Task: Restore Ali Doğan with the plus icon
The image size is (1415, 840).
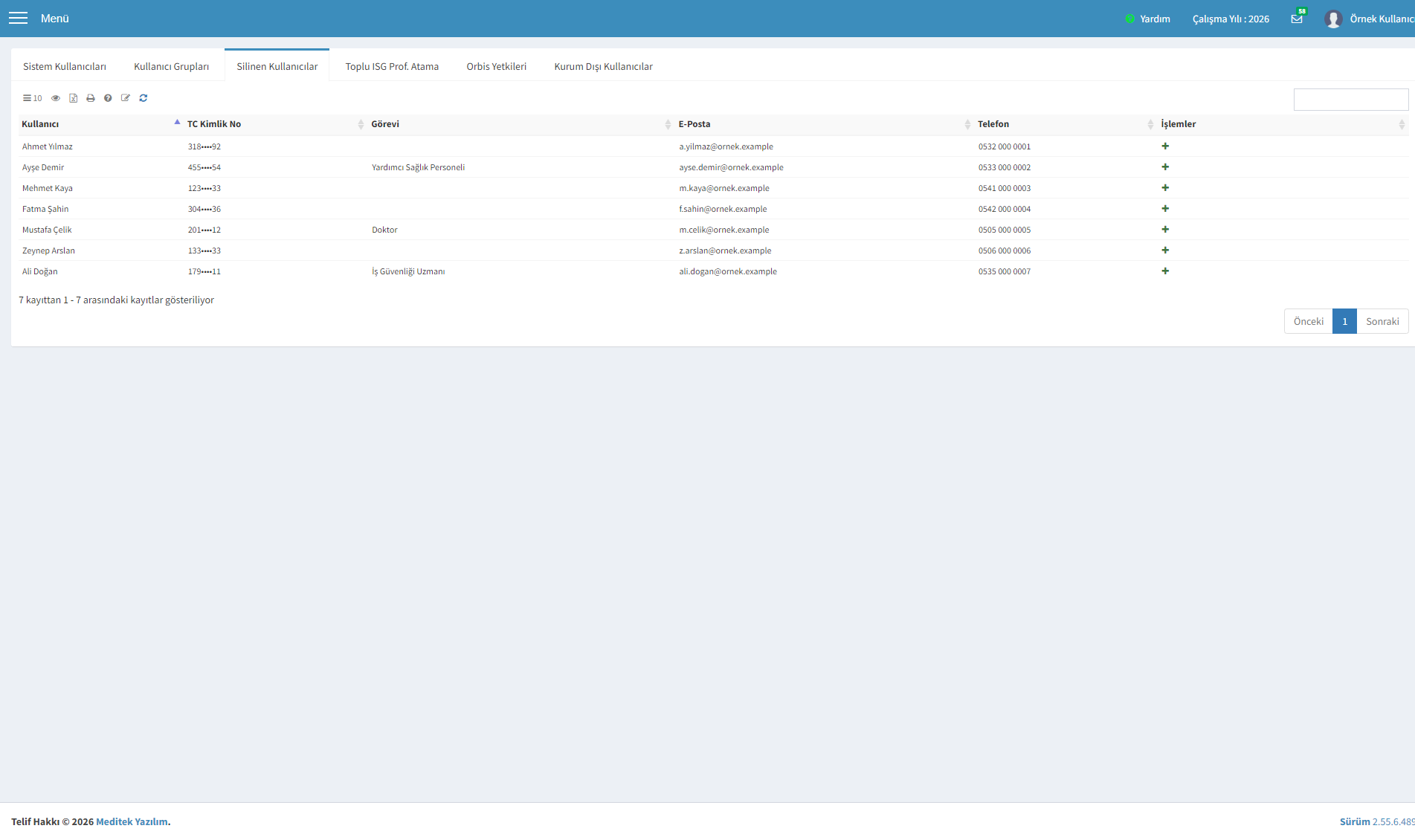Action: pyautogui.click(x=1165, y=271)
